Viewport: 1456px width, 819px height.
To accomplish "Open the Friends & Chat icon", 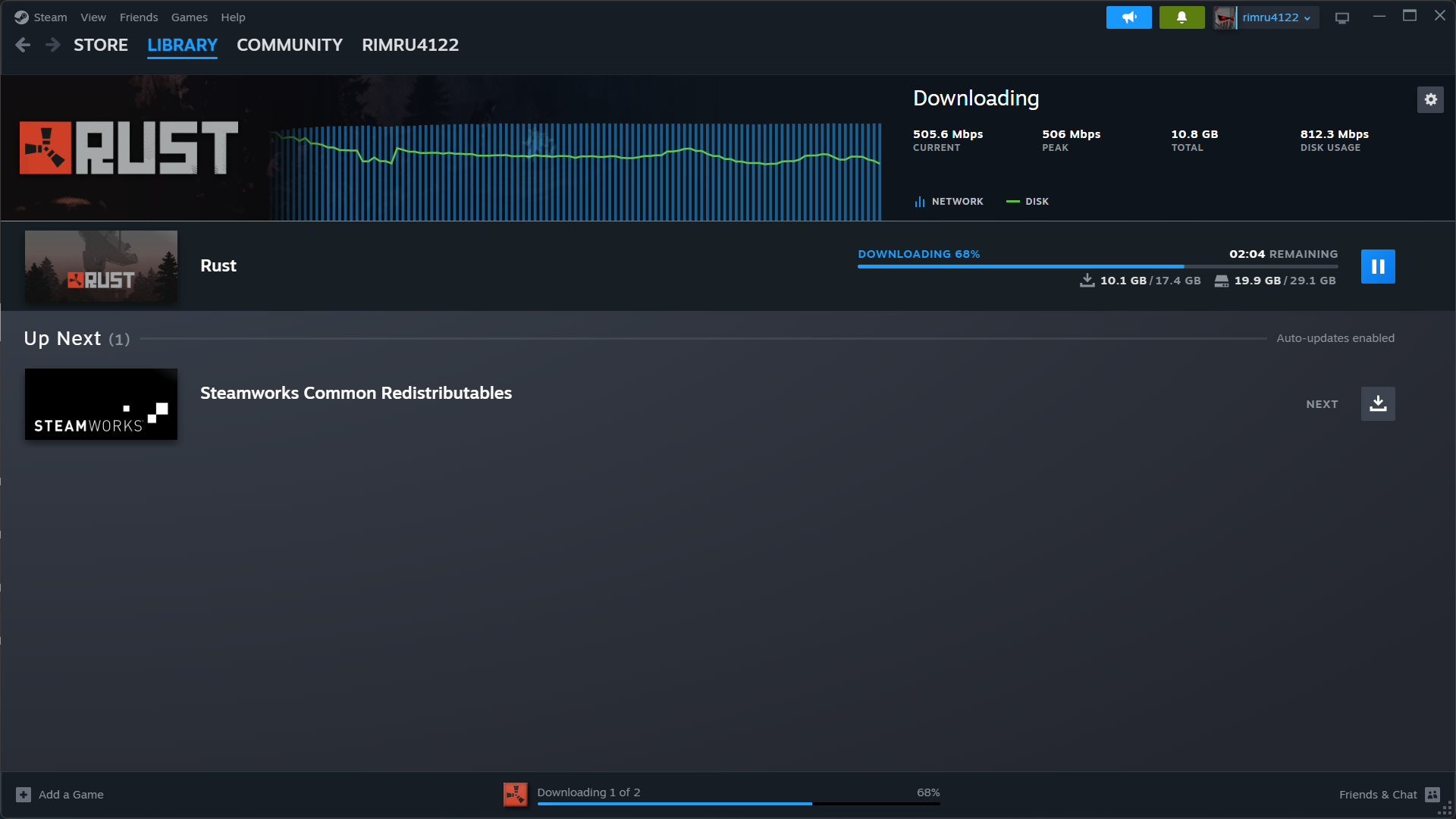I will [x=1432, y=795].
